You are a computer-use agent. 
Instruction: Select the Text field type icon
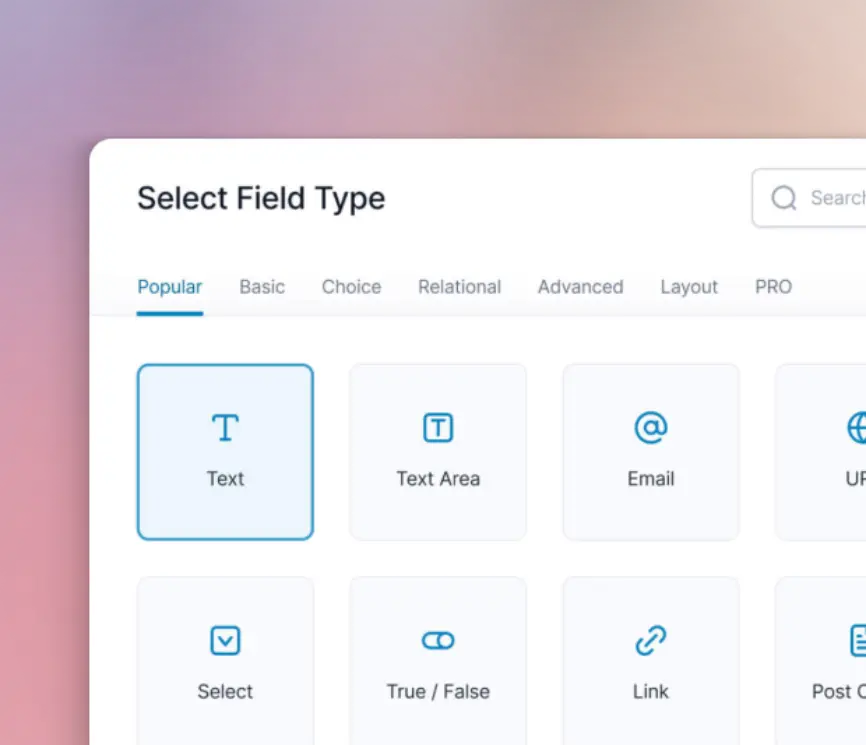(x=225, y=427)
